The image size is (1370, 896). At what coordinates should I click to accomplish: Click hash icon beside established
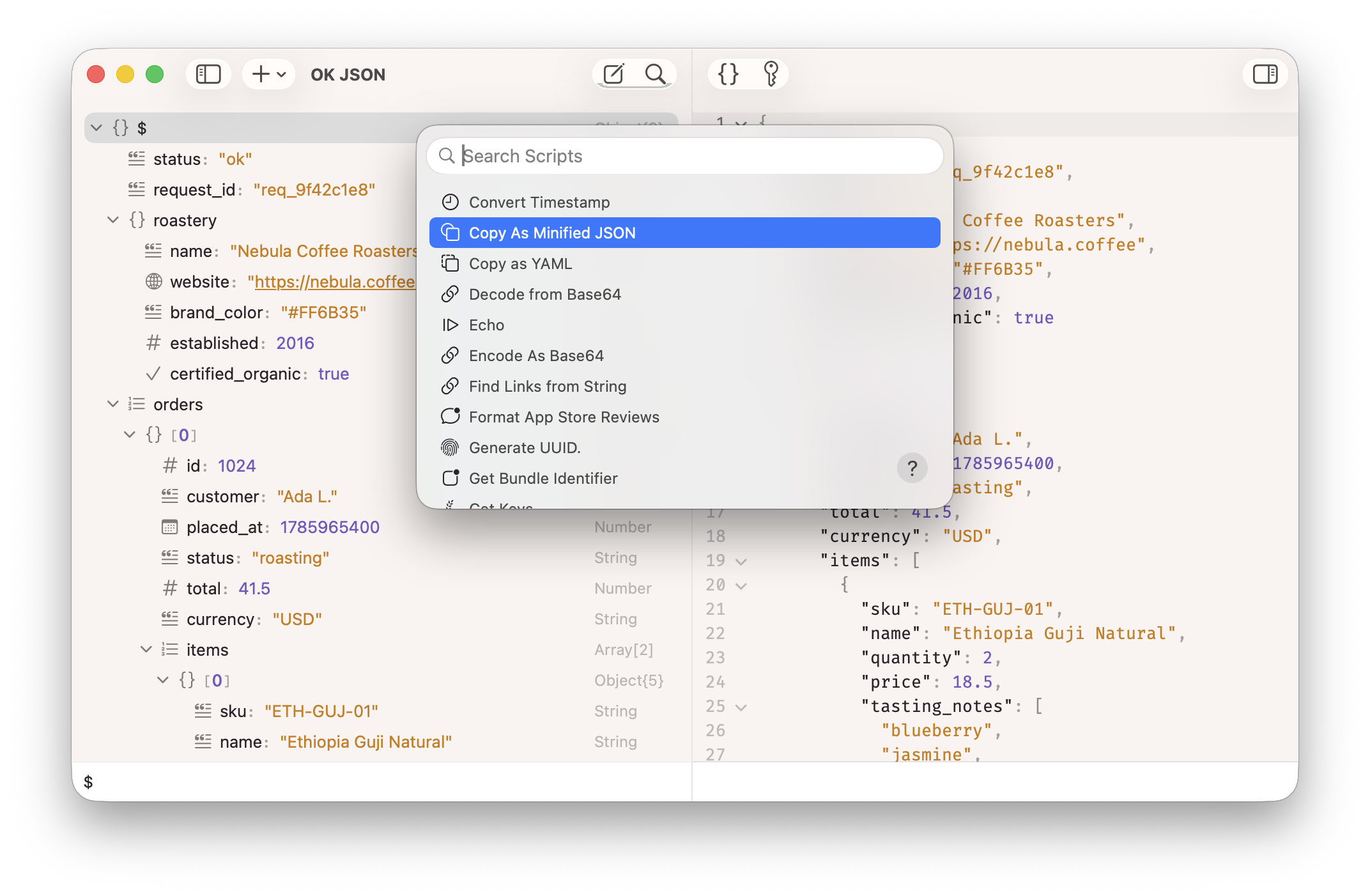point(153,343)
